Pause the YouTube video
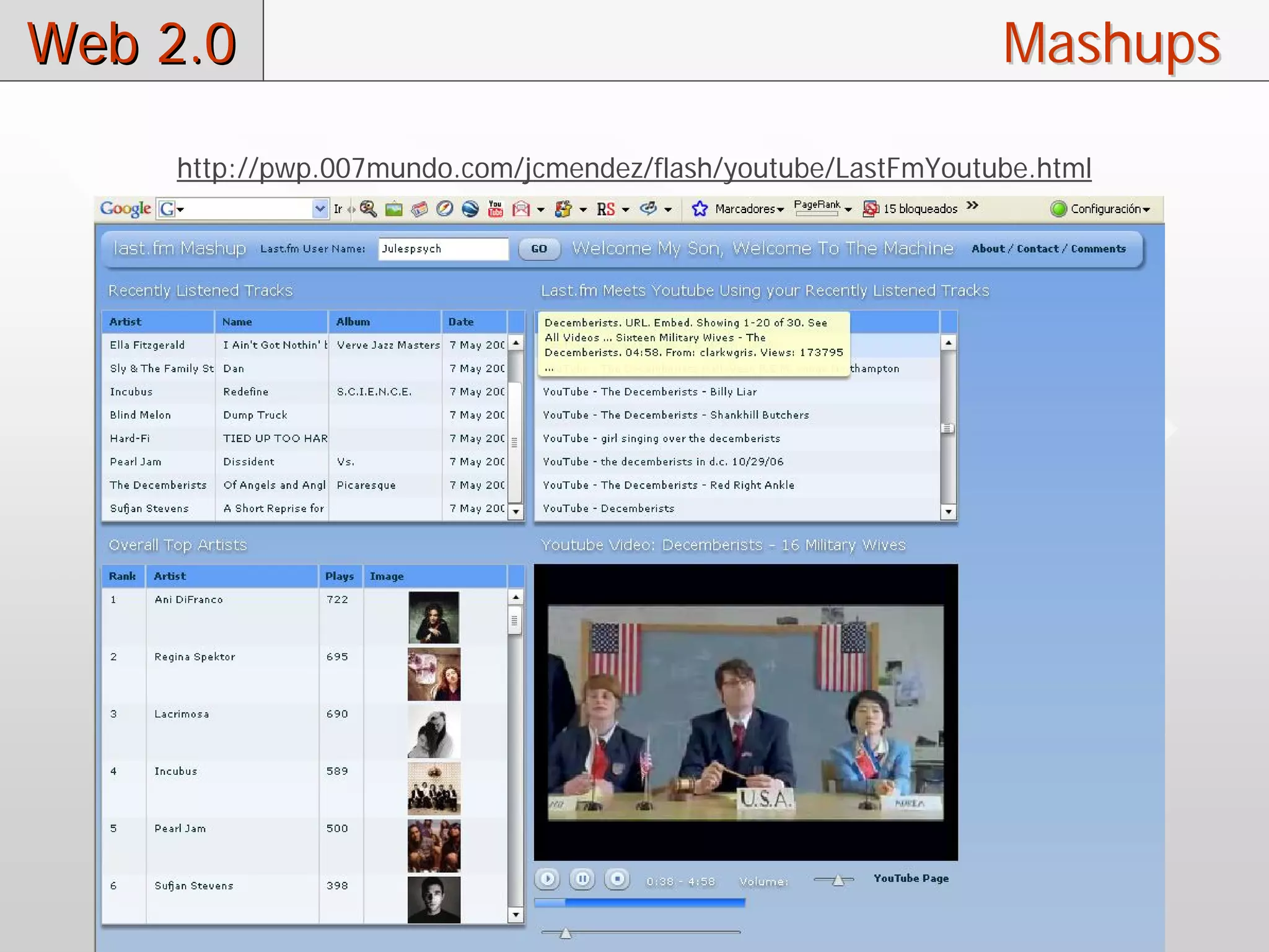The height and width of the screenshot is (952, 1269). click(582, 879)
